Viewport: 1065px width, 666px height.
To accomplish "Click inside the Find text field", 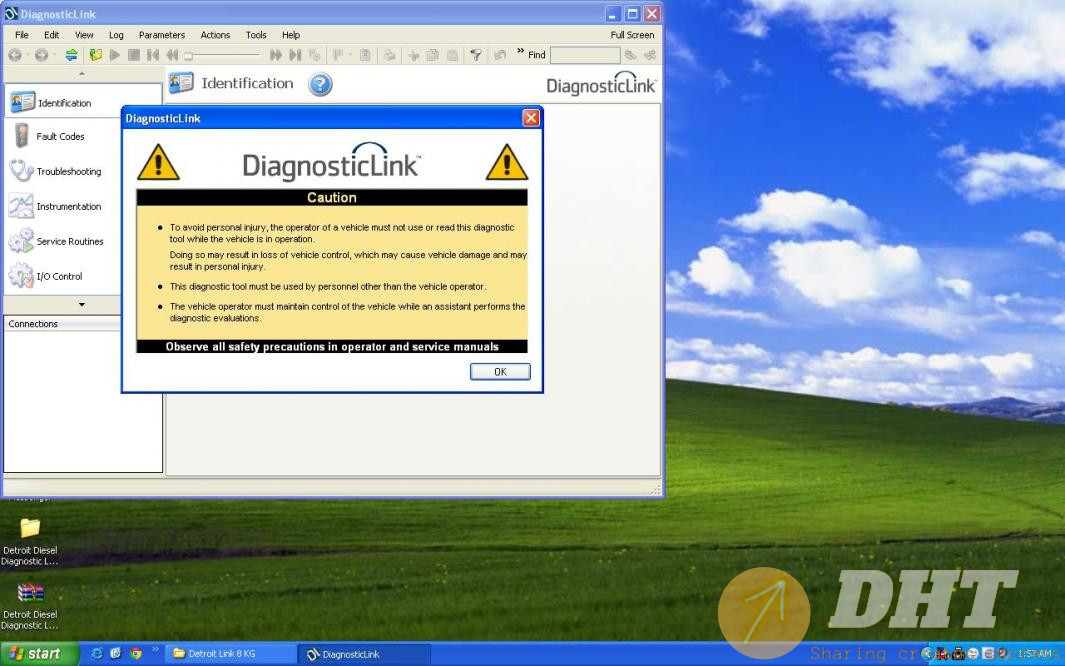I will pyautogui.click(x=584, y=55).
